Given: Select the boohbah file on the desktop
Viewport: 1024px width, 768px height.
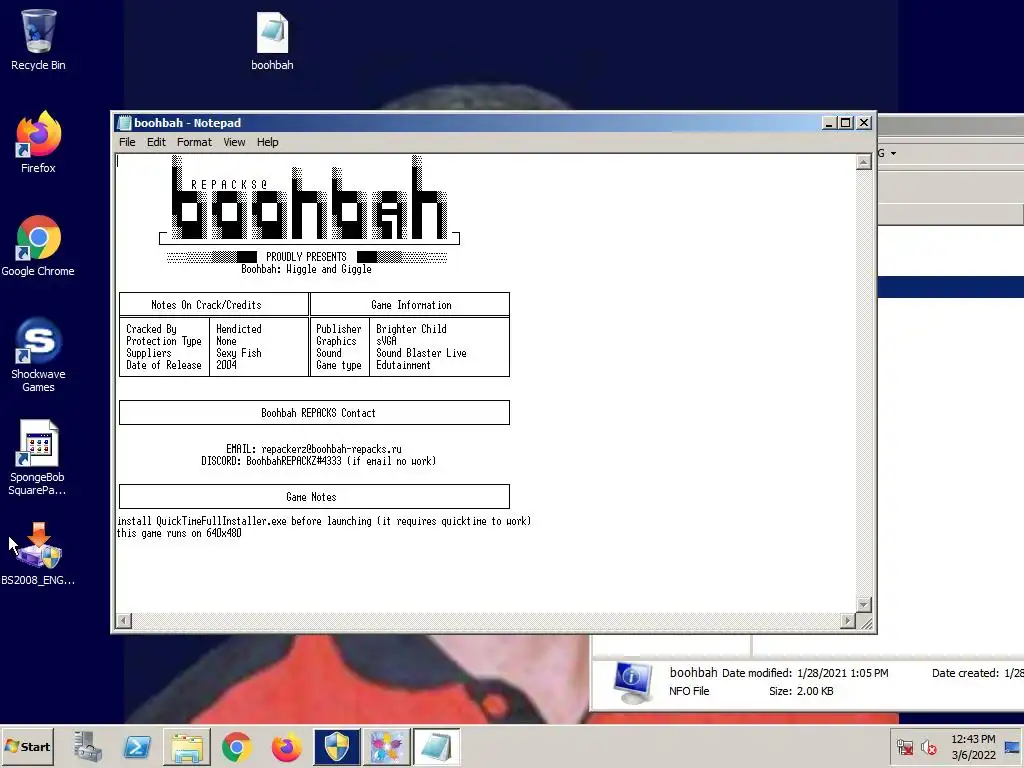Looking at the screenshot, I should pos(272,40).
